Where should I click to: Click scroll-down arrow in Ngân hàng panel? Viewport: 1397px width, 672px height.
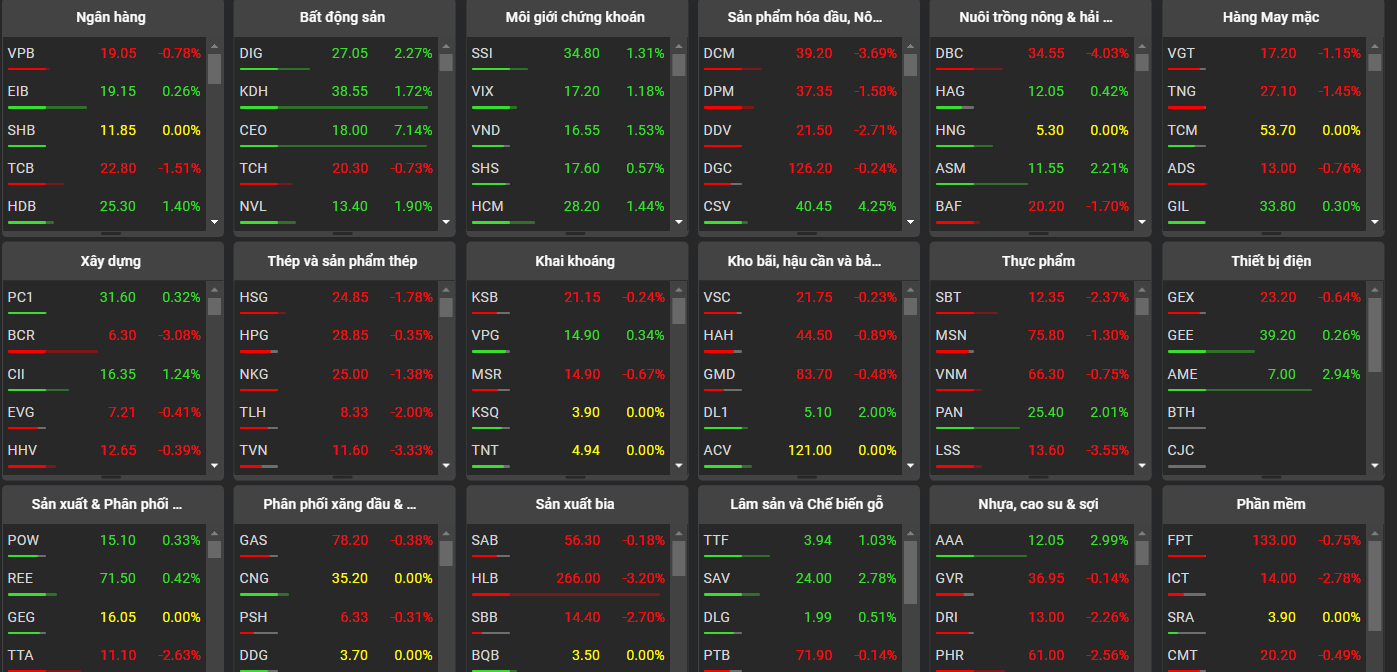click(214, 221)
